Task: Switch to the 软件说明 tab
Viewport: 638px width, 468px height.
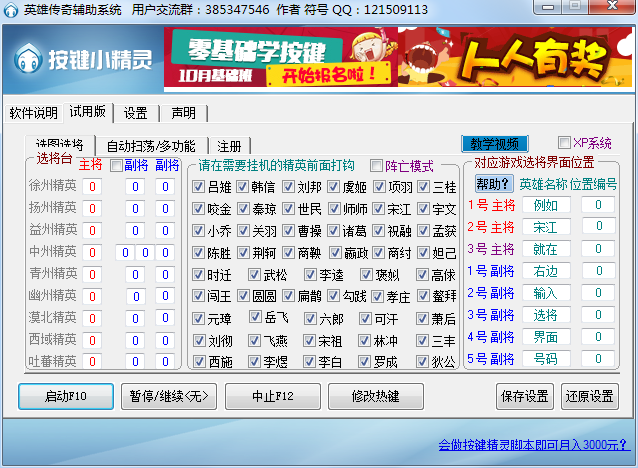Action: [34, 113]
